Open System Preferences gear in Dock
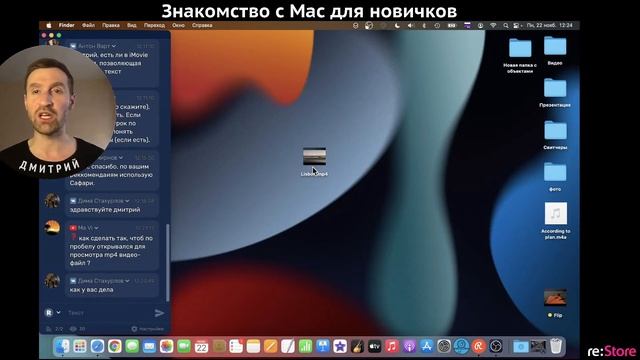This screenshot has height=360, width=640. 444,347
